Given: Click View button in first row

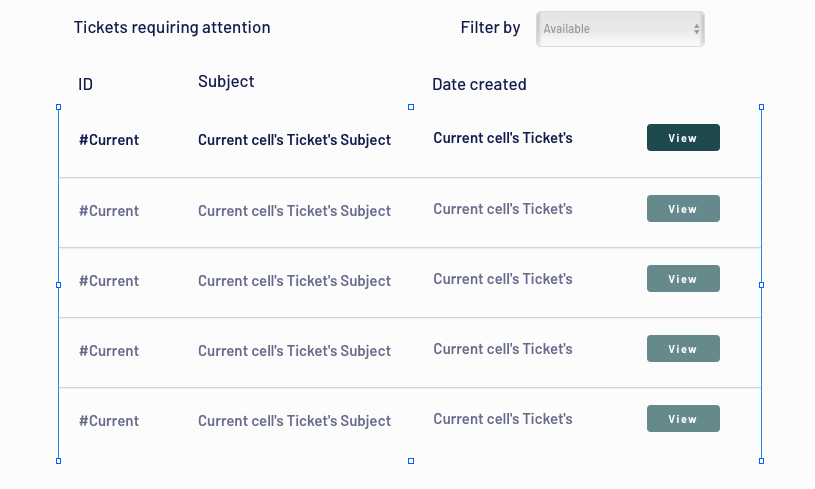Looking at the screenshot, I should (x=683, y=138).
